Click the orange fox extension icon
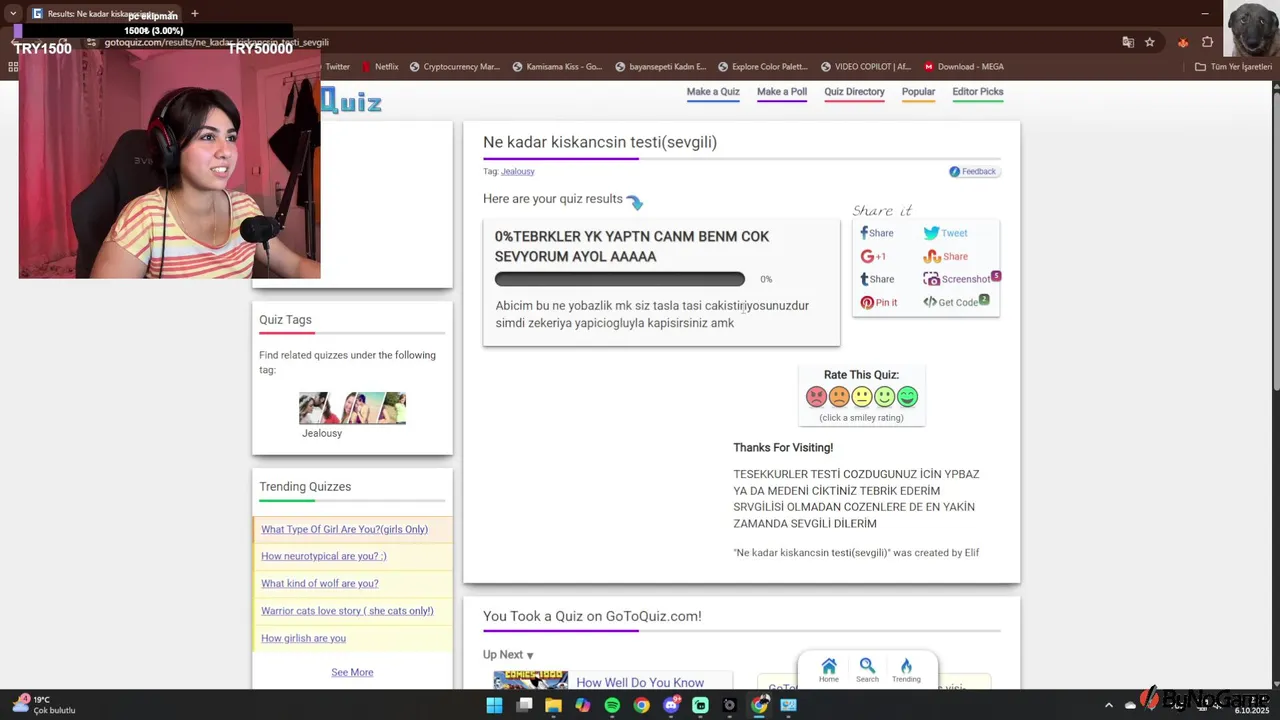This screenshot has width=1280, height=720. [1183, 42]
